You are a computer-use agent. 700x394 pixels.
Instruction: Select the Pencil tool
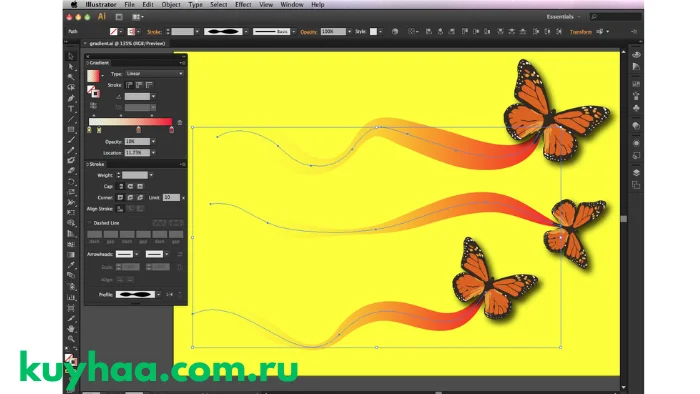[x=71, y=150]
